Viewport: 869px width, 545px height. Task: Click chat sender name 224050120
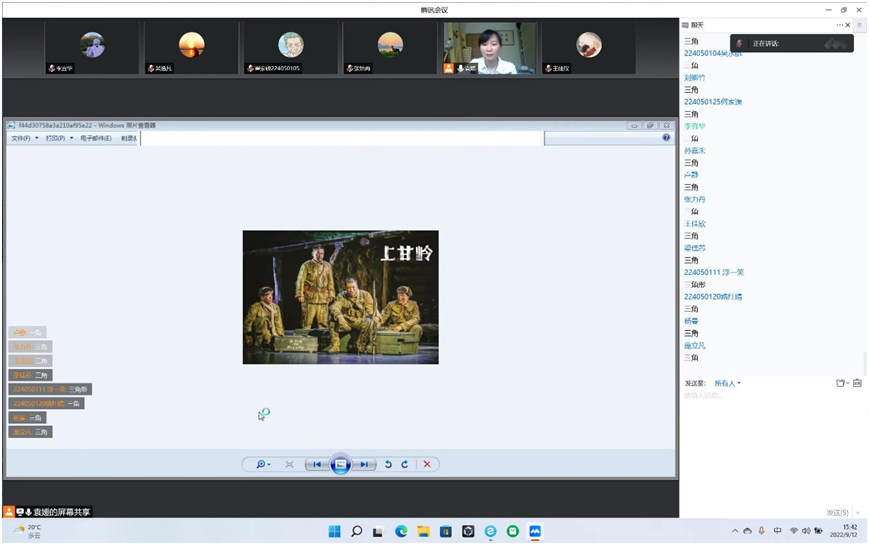(x=713, y=297)
